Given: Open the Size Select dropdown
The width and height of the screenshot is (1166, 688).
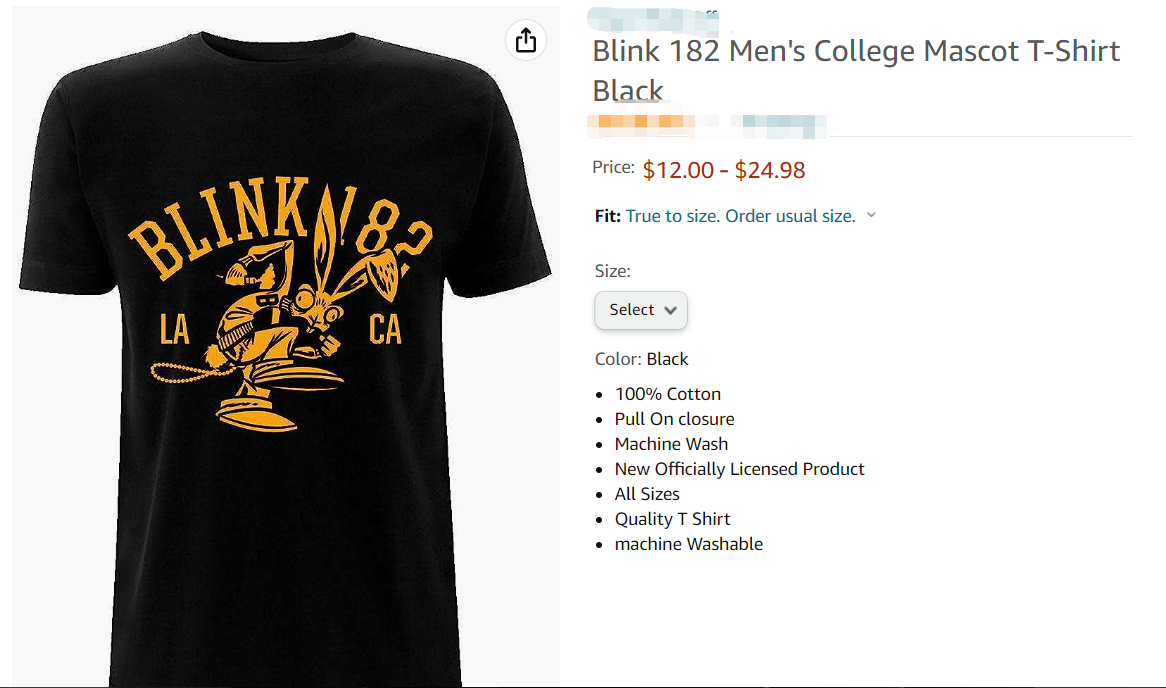Looking at the screenshot, I should tap(641, 310).
